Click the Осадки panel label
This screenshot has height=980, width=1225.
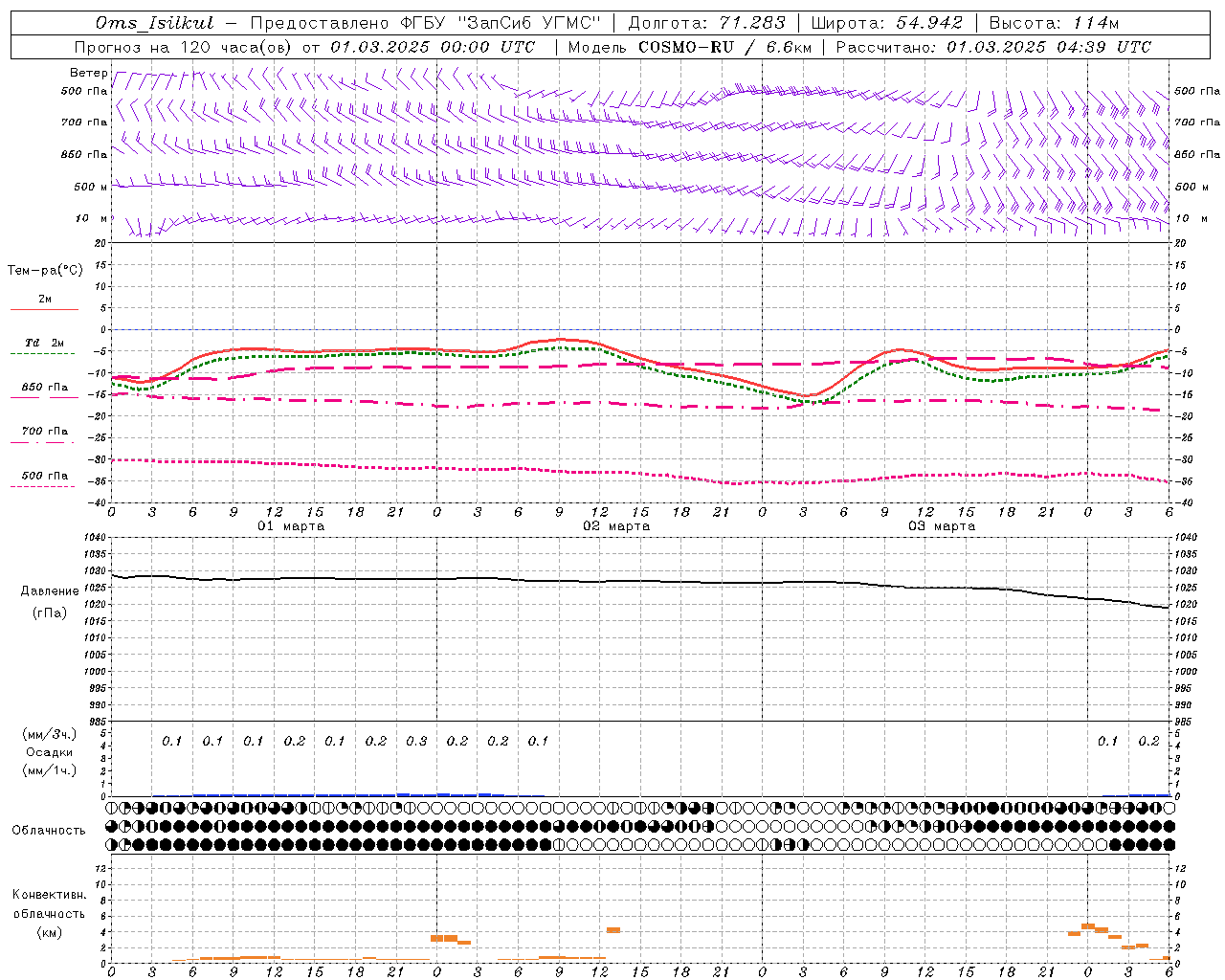coord(49,752)
